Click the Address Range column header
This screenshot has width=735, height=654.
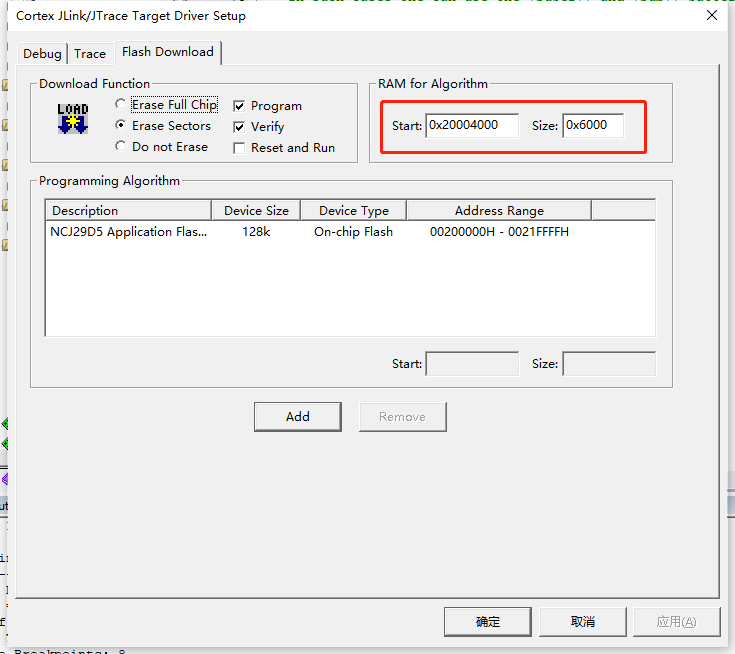499,210
